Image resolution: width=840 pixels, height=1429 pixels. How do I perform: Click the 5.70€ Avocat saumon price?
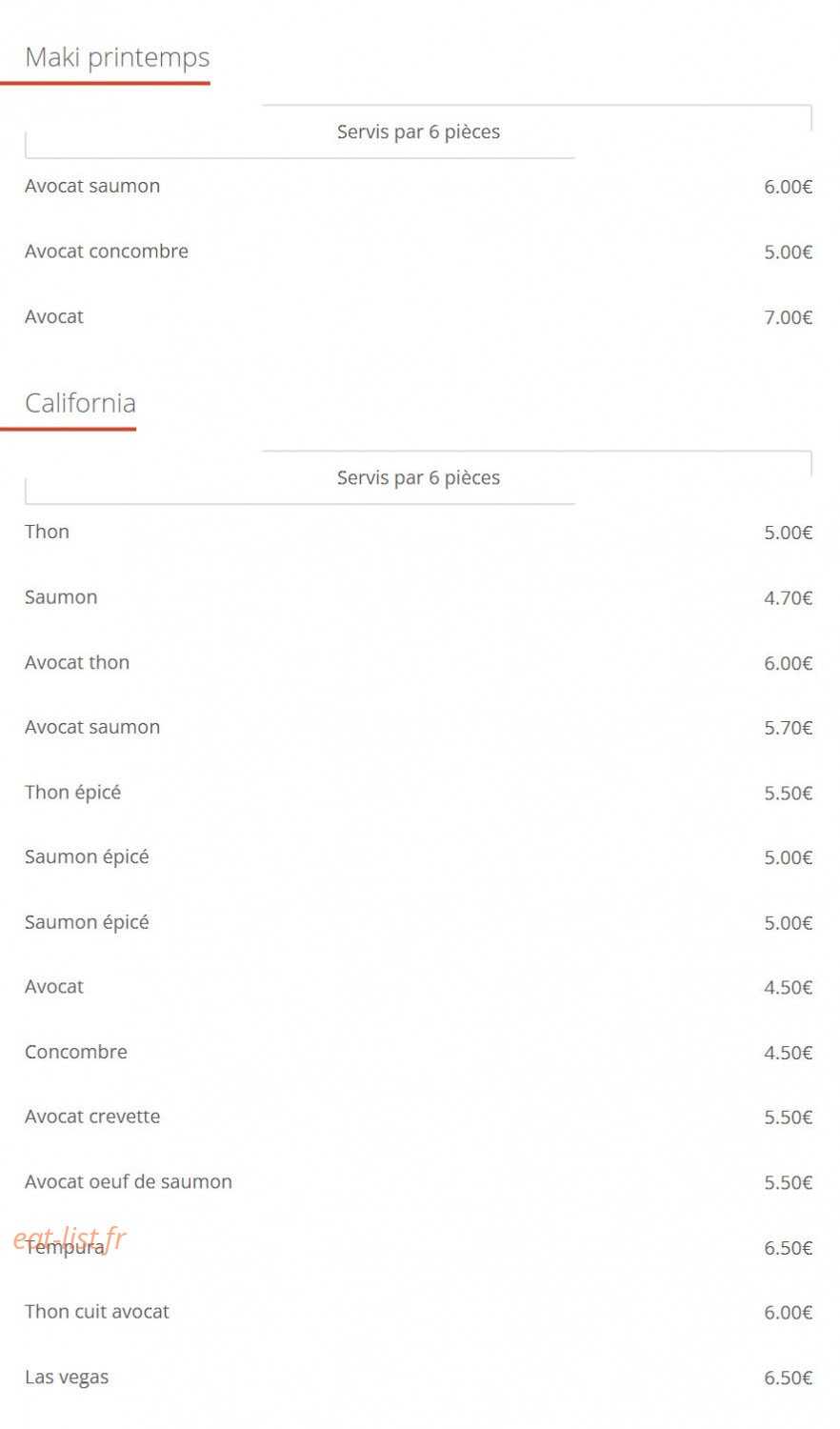[x=788, y=728]
